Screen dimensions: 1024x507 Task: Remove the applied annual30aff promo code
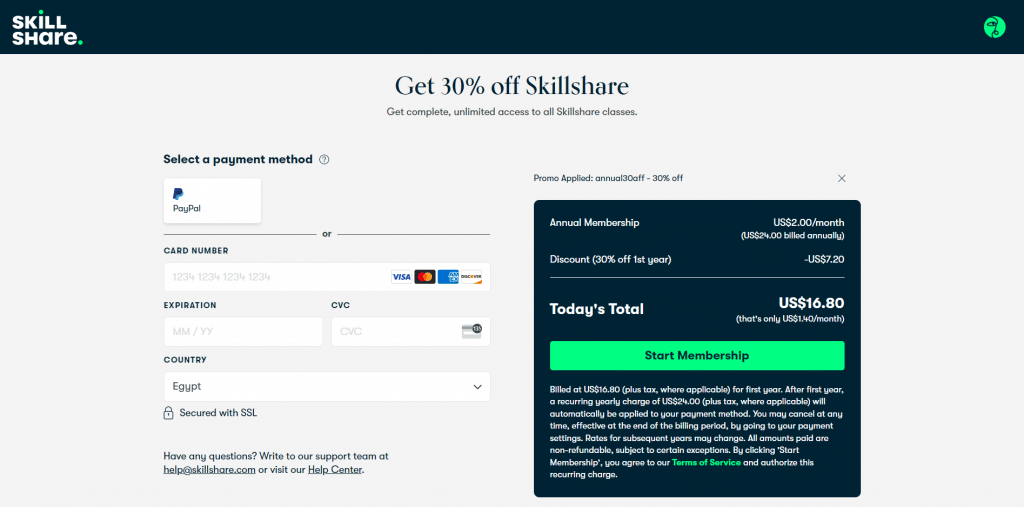842,178
